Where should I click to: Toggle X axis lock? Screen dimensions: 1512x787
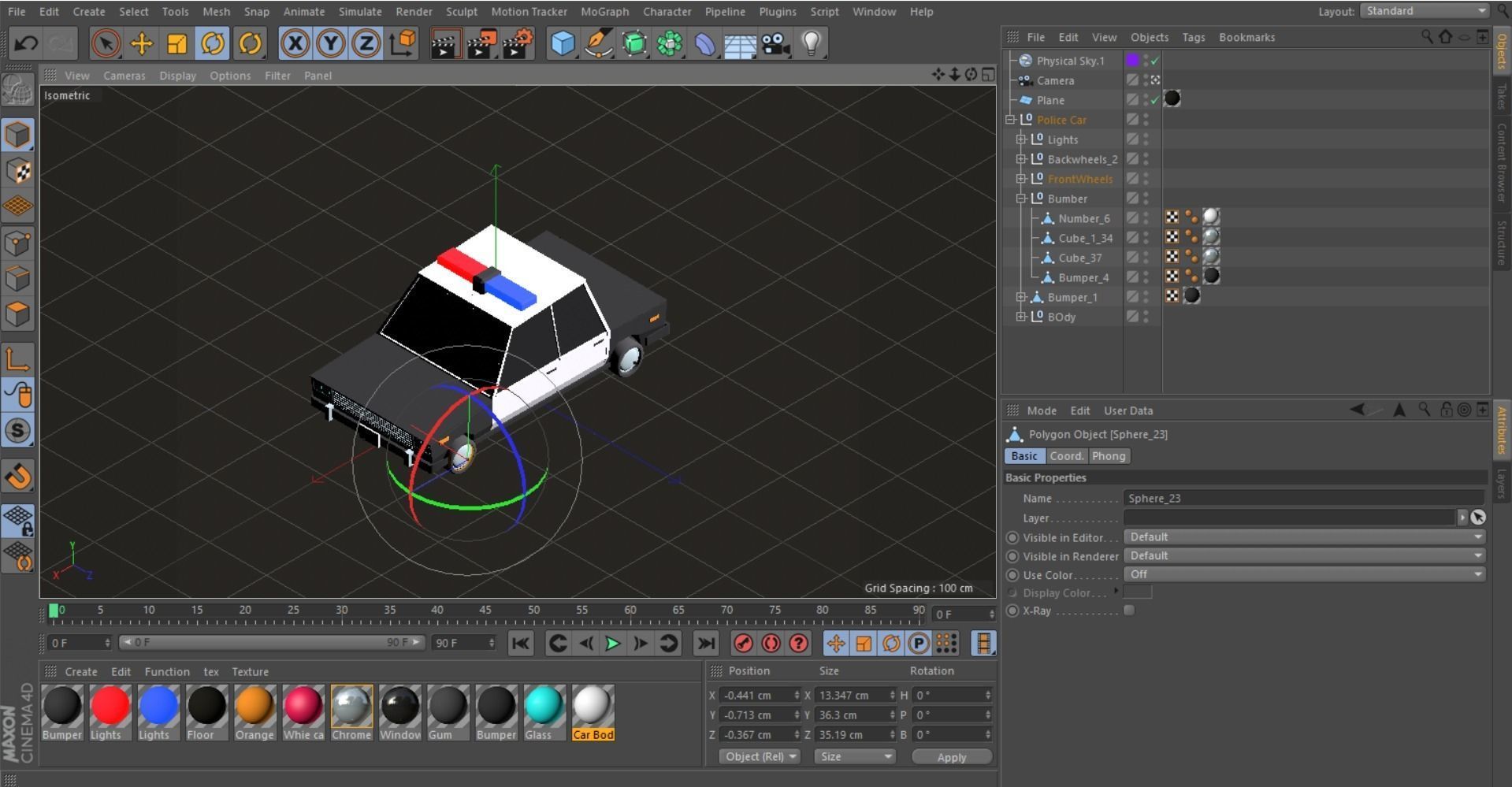(x=295, y=43)
